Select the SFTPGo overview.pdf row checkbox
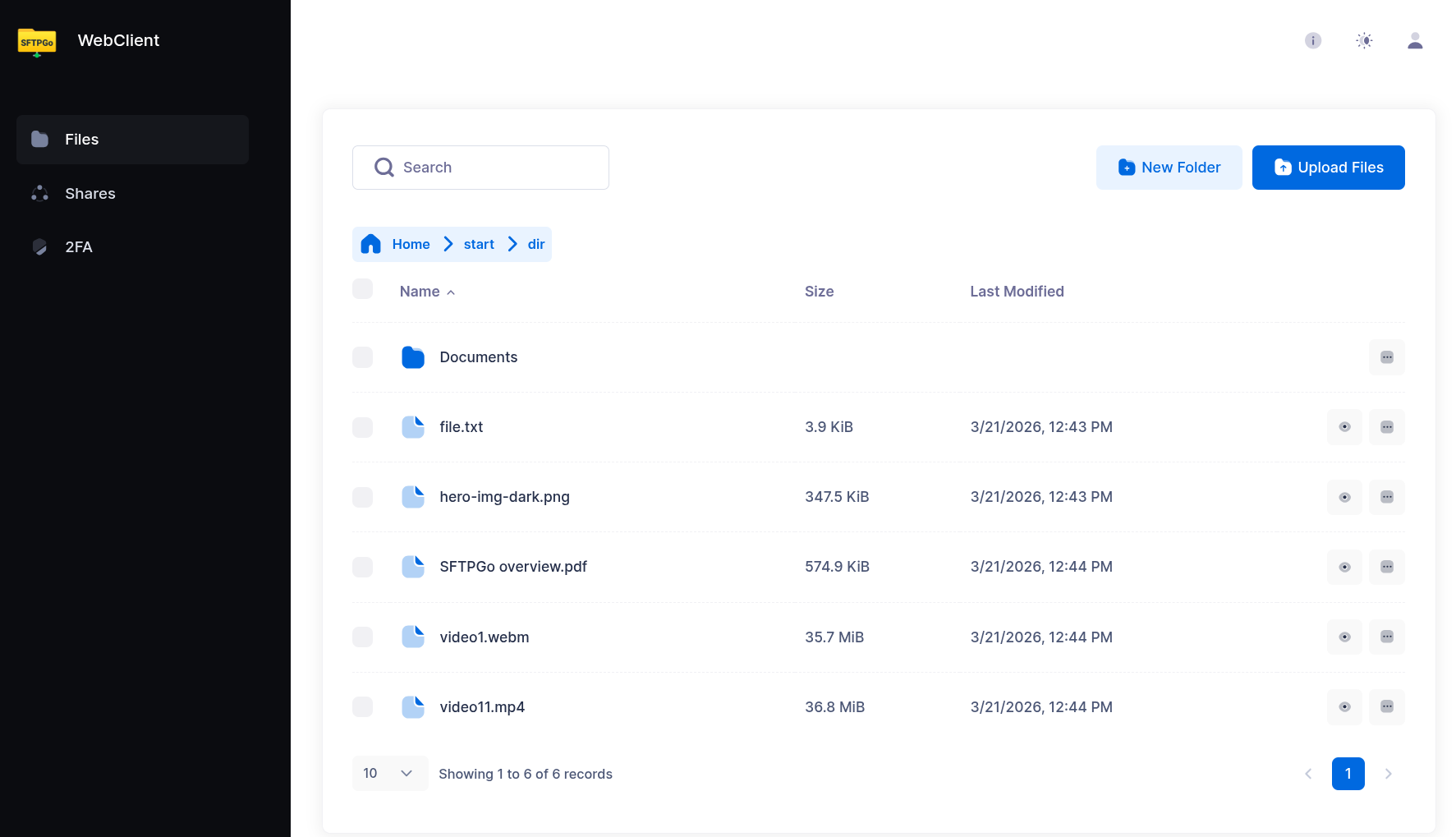 [x=362, y=567]
